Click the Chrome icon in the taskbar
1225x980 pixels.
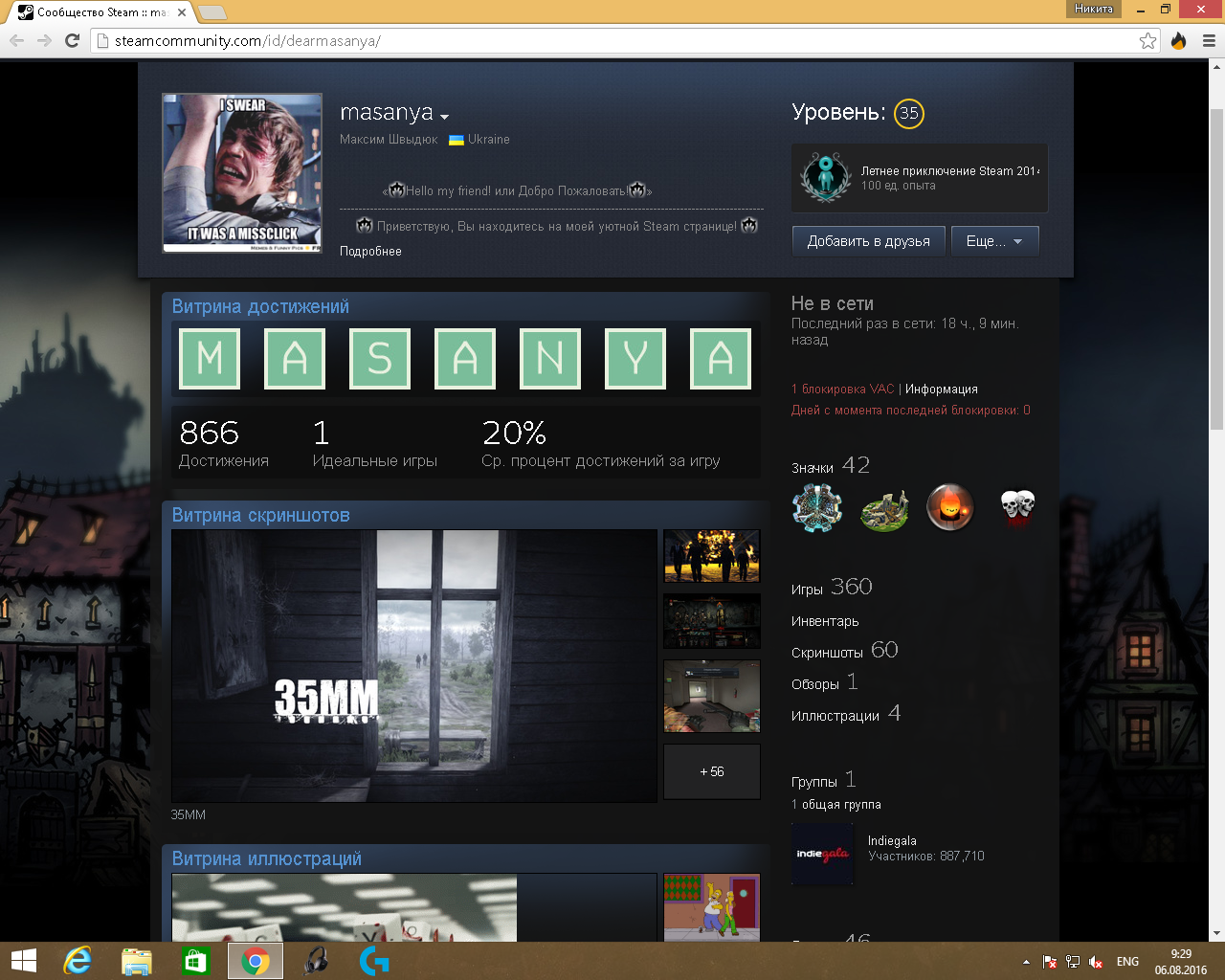256,961
